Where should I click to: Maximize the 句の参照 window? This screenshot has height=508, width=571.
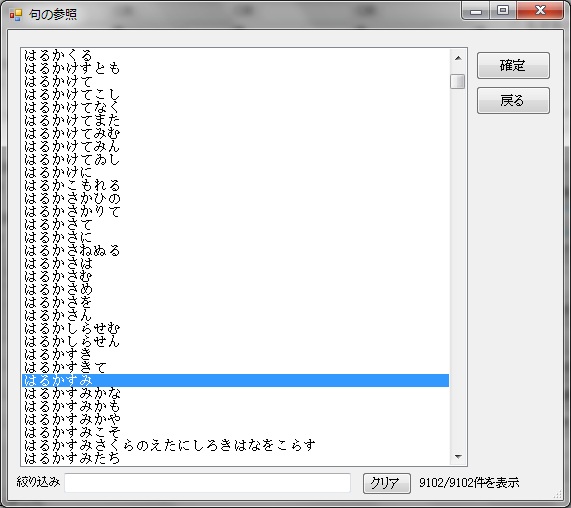point(503,10)
